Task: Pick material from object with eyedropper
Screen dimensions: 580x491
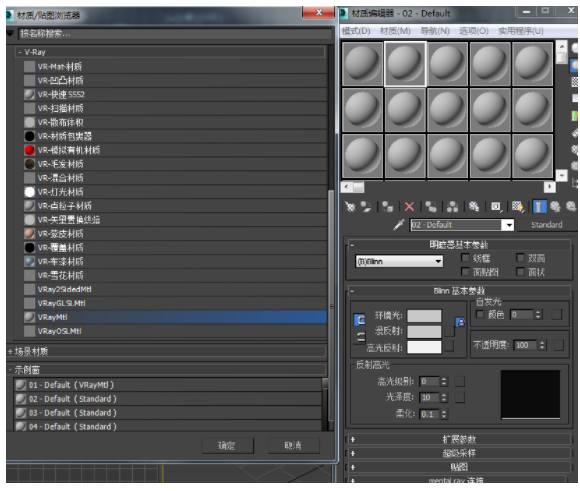Action: pyautogui.click(x=399, y=224)
